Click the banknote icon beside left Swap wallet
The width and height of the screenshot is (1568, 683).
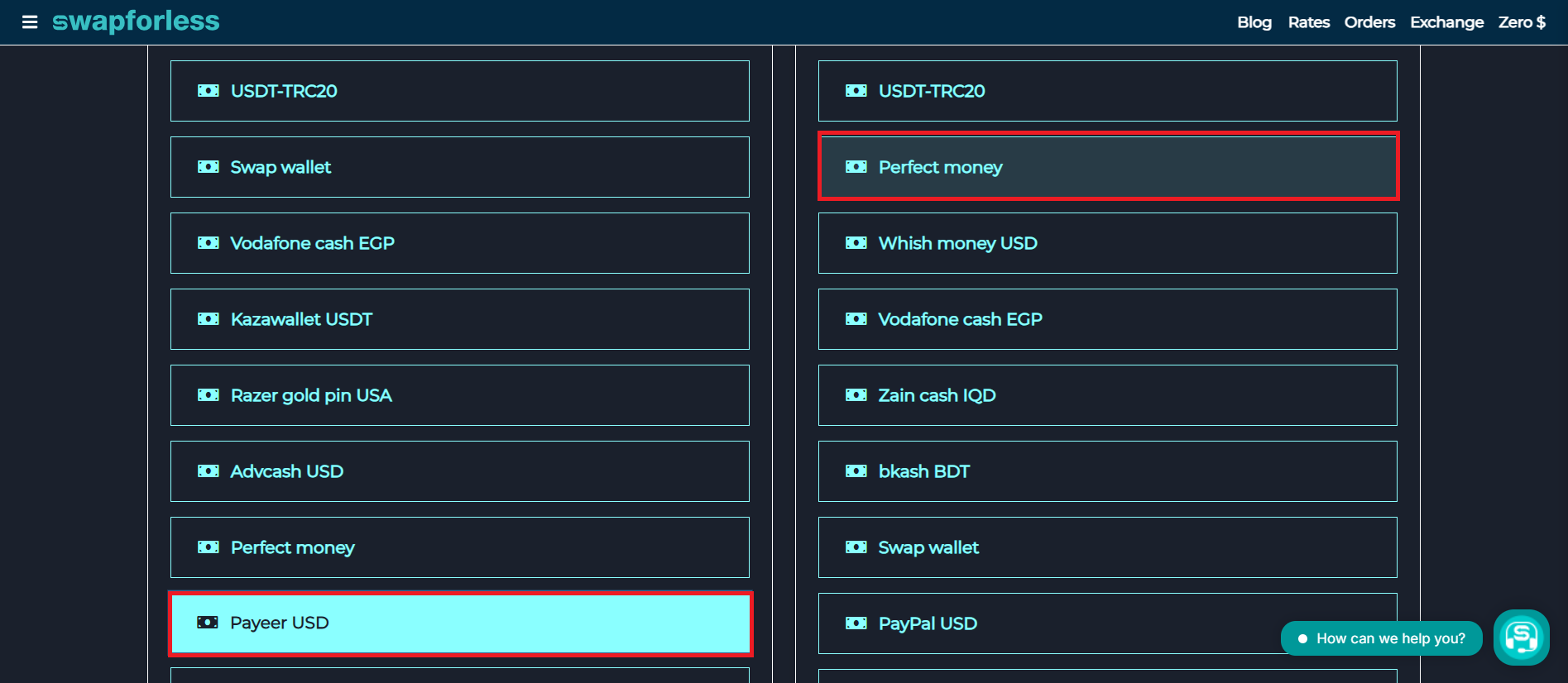pyautogui.click(x=209, y=167)
